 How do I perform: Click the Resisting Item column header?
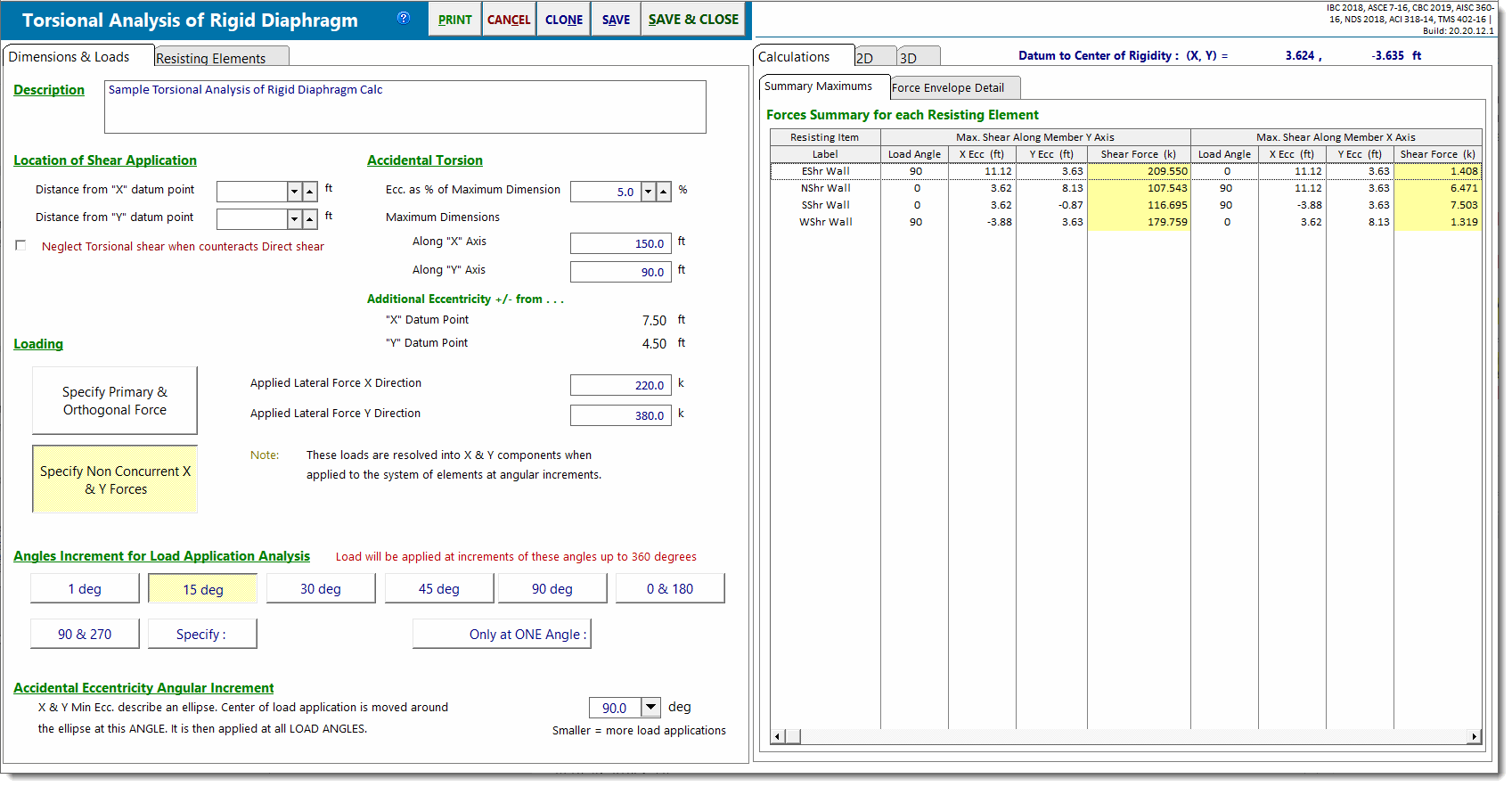point(825,137)
